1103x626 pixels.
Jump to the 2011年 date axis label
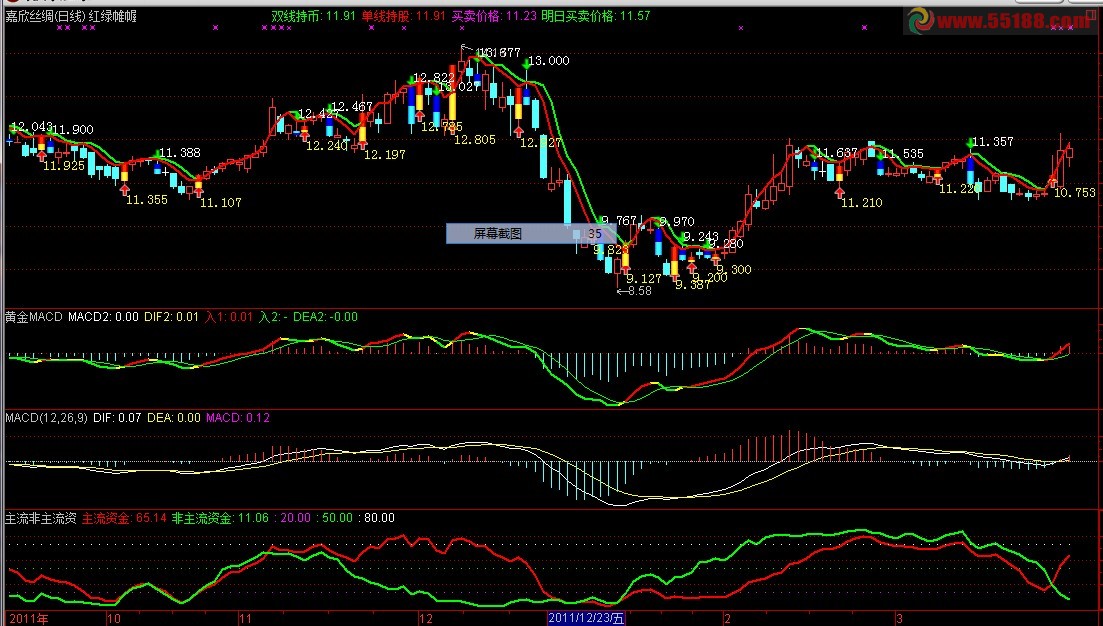tap(30, 619)
